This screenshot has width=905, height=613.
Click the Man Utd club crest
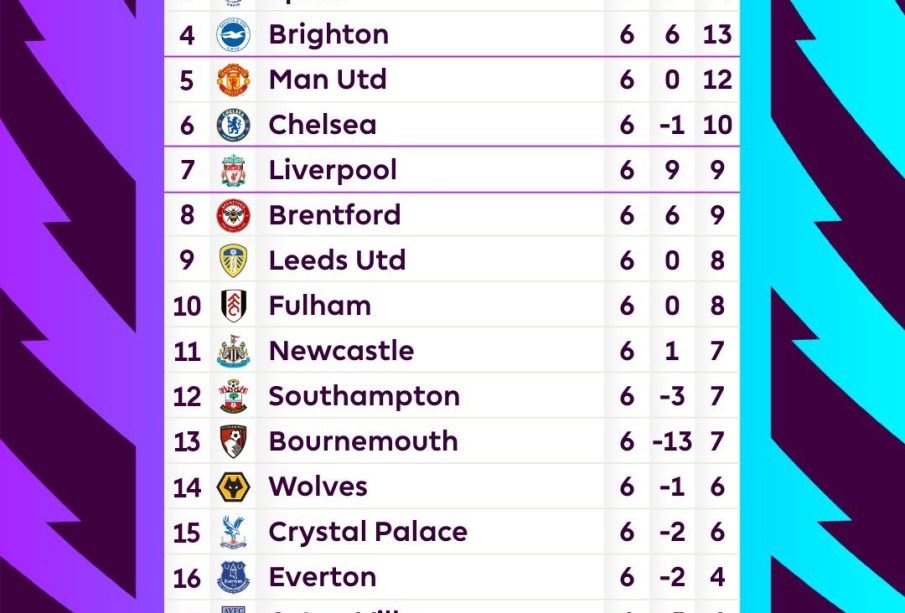click(x=233, y=80)
